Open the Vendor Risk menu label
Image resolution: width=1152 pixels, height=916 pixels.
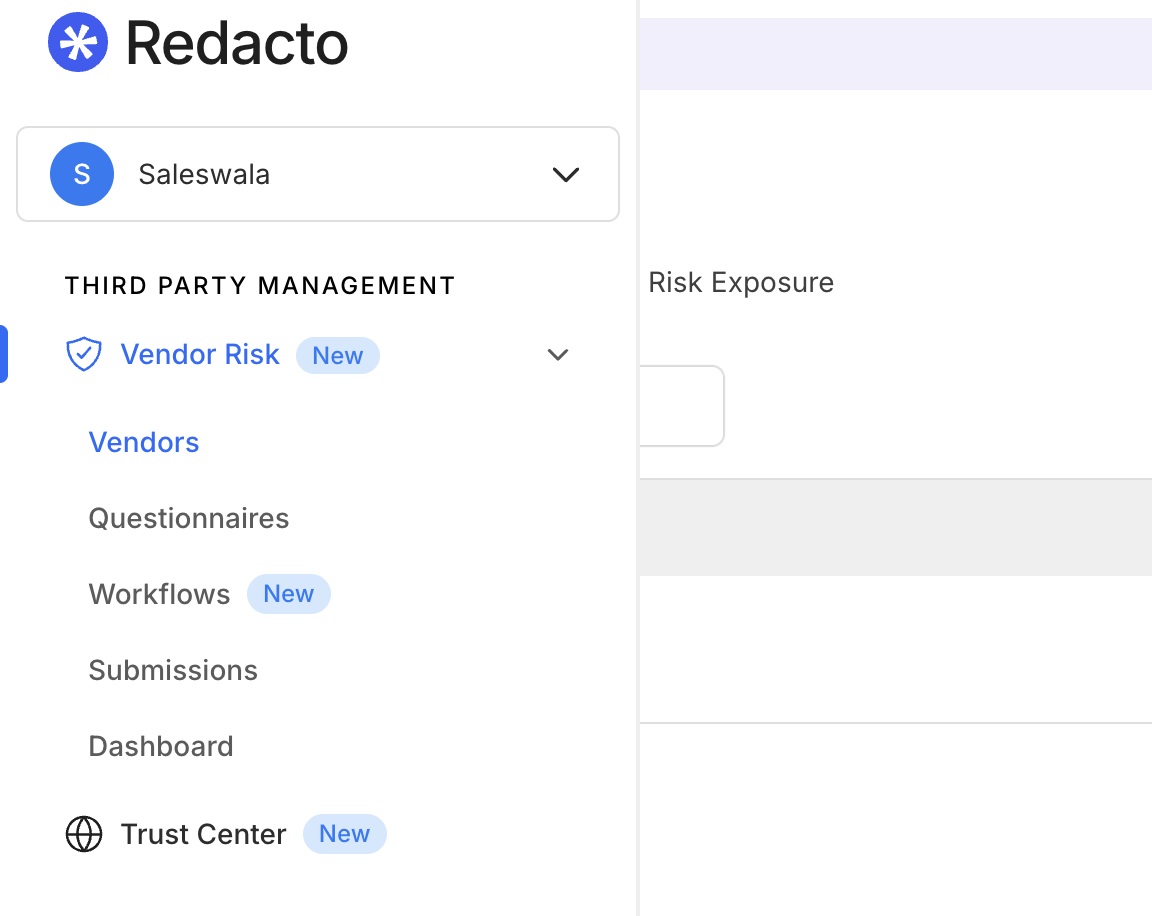coord(200,354)
